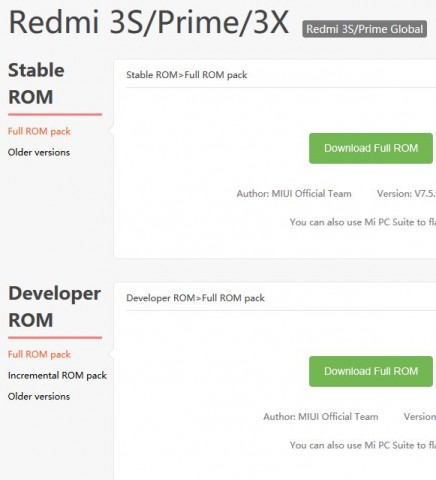Click the Version label in Developer section
436x480 pixels.
[420, 417]
